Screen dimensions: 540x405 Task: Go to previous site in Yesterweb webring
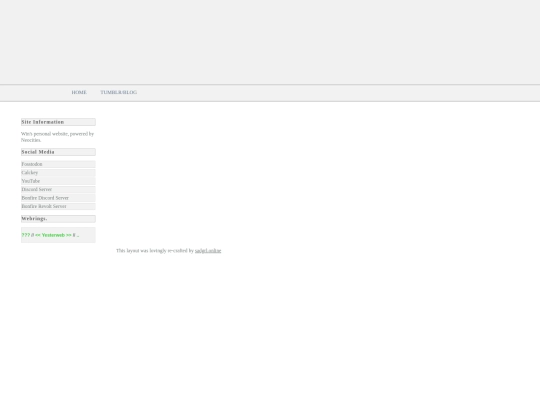point(38,235)
